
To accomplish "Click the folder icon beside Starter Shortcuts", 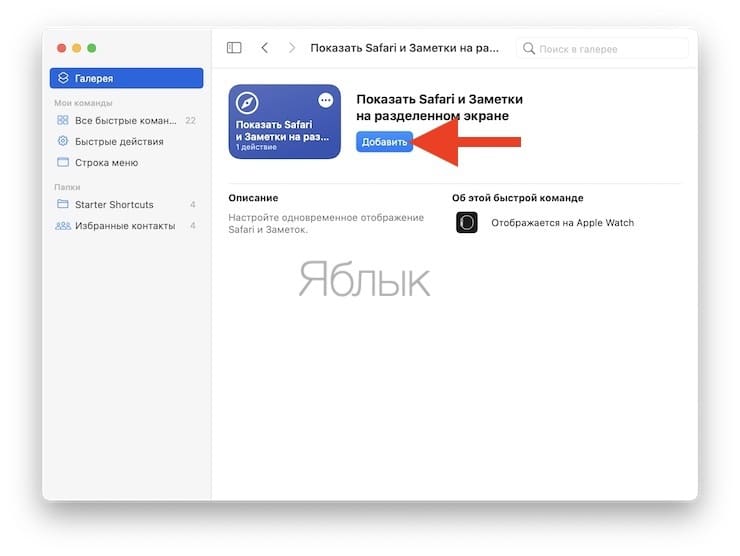I will 63,204.
